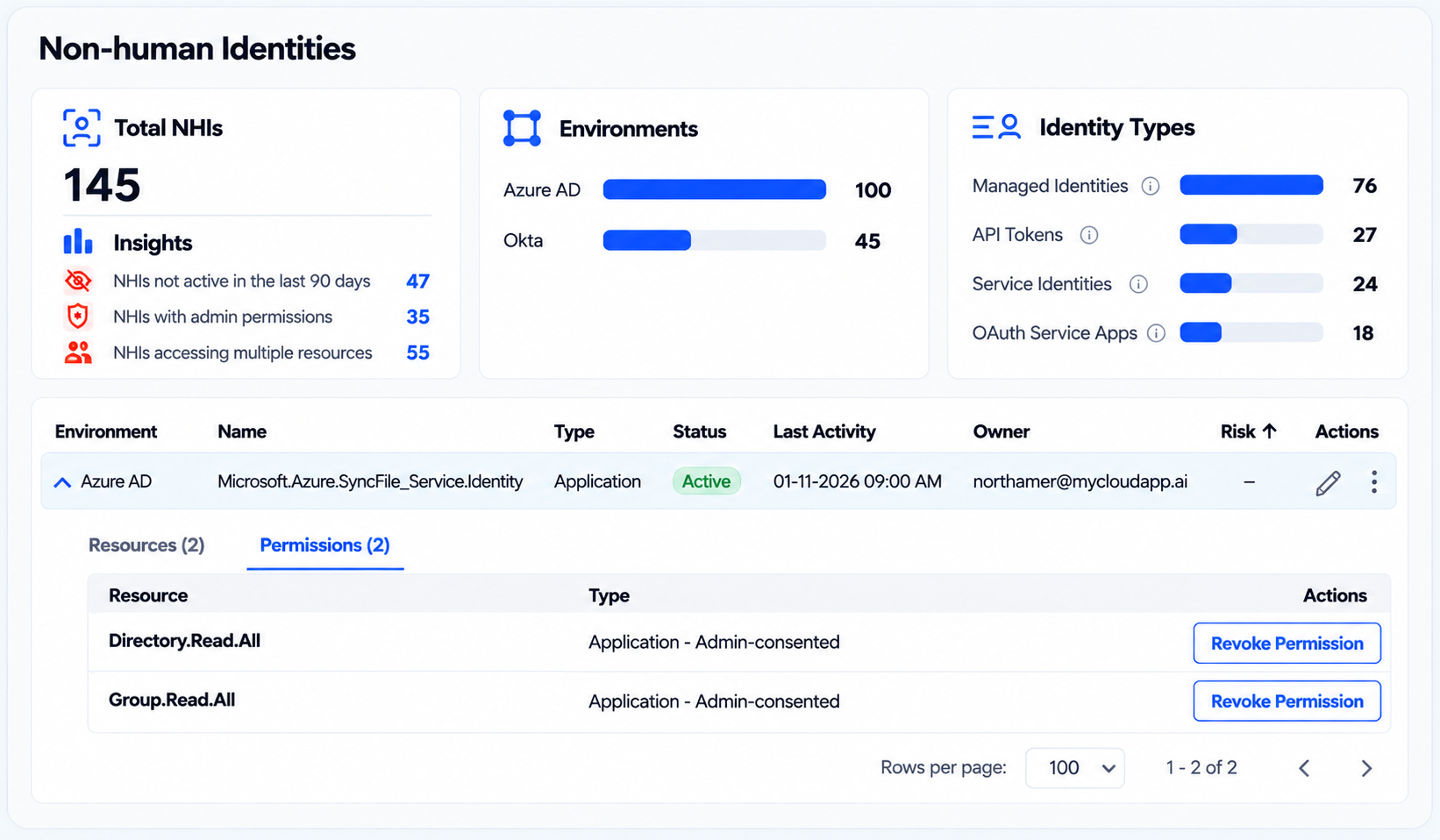The image size is (1440, 840).
Task: Switch to the Resources (2) tab
Action: point(146,545)
